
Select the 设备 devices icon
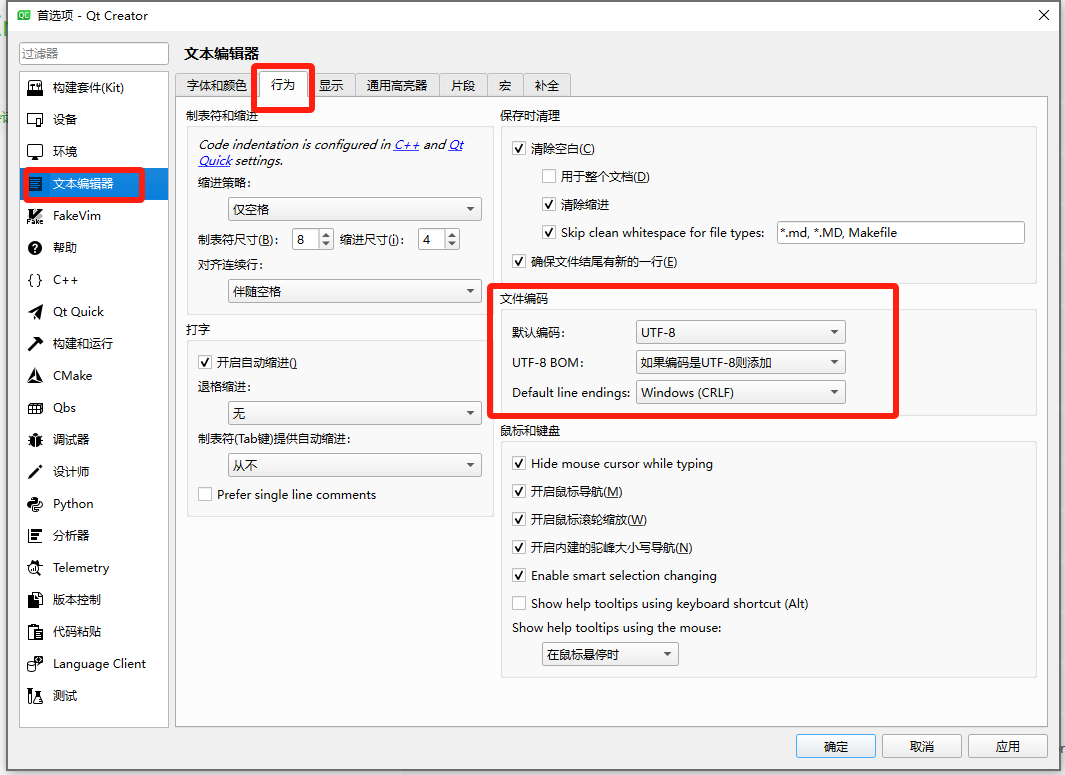[35, 120]
